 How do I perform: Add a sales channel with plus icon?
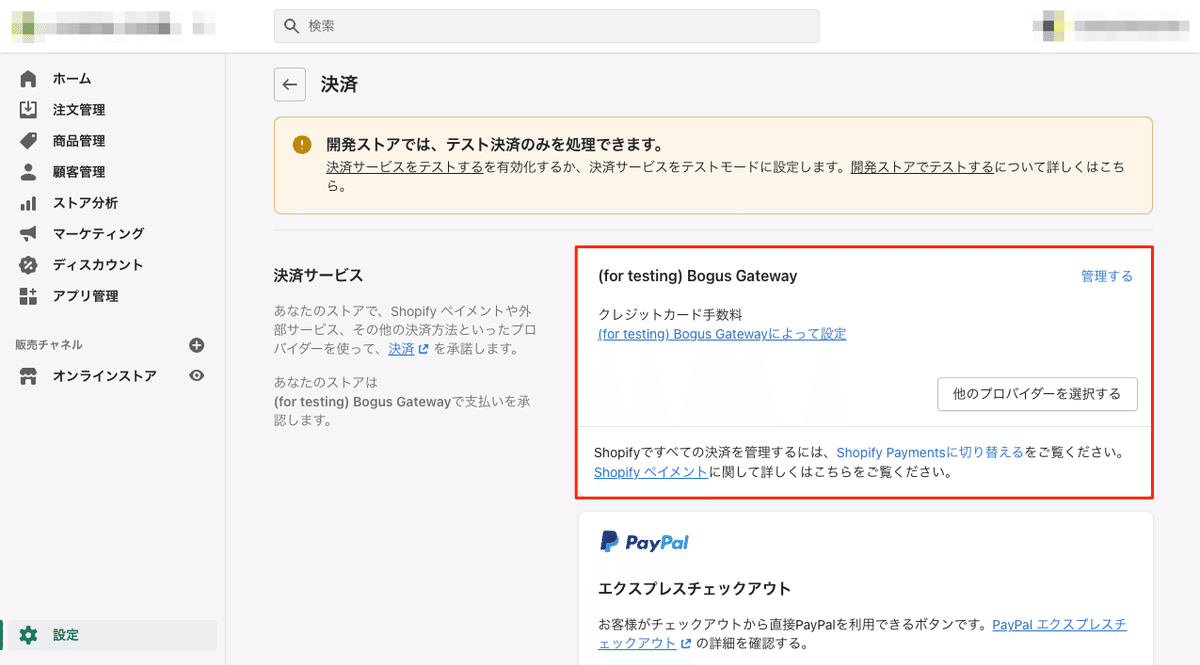pyautogui.click(x=197, y=345)
